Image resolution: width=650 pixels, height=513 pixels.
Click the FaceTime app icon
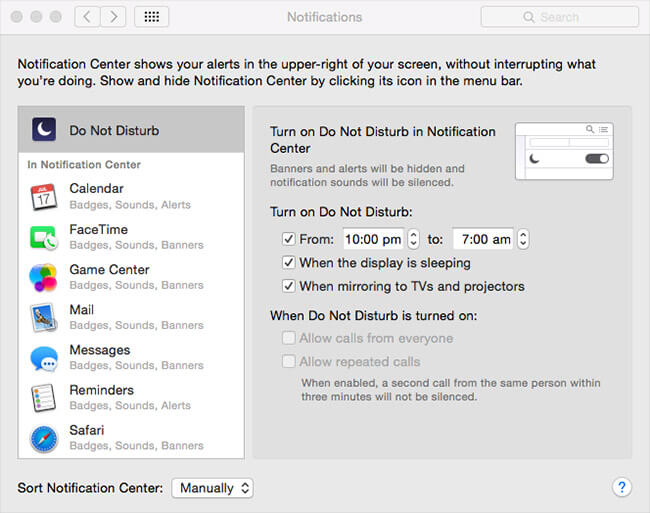coord(44,237)
